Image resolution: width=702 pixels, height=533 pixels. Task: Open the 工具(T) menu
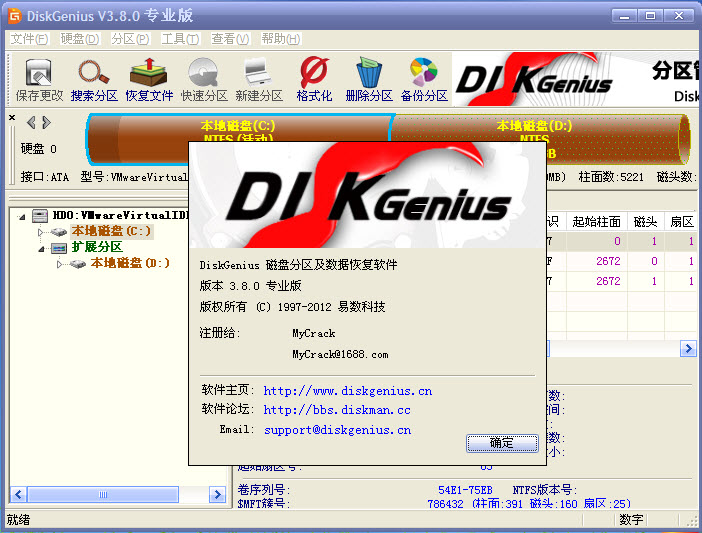coord(180,39)
